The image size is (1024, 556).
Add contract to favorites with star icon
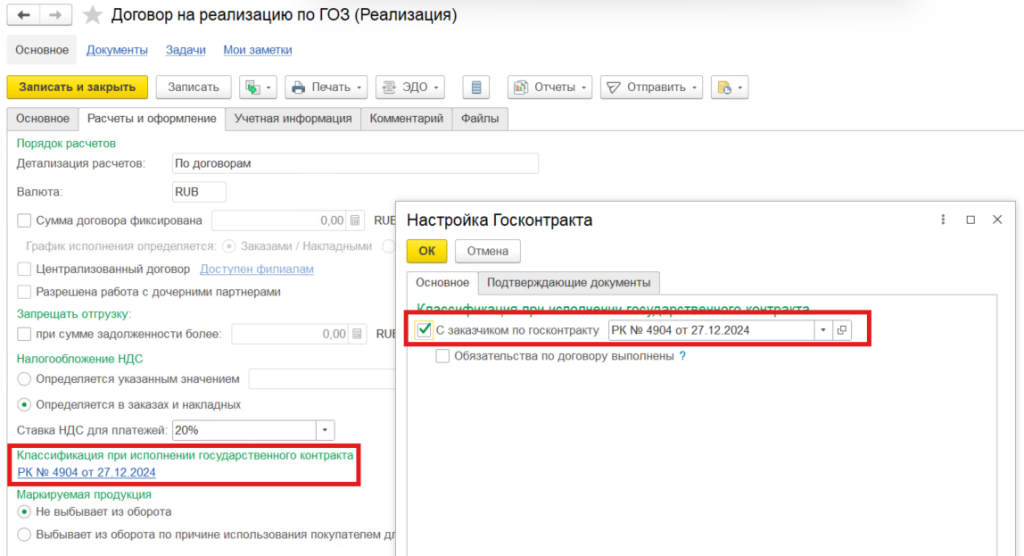[x=92, y=14]
